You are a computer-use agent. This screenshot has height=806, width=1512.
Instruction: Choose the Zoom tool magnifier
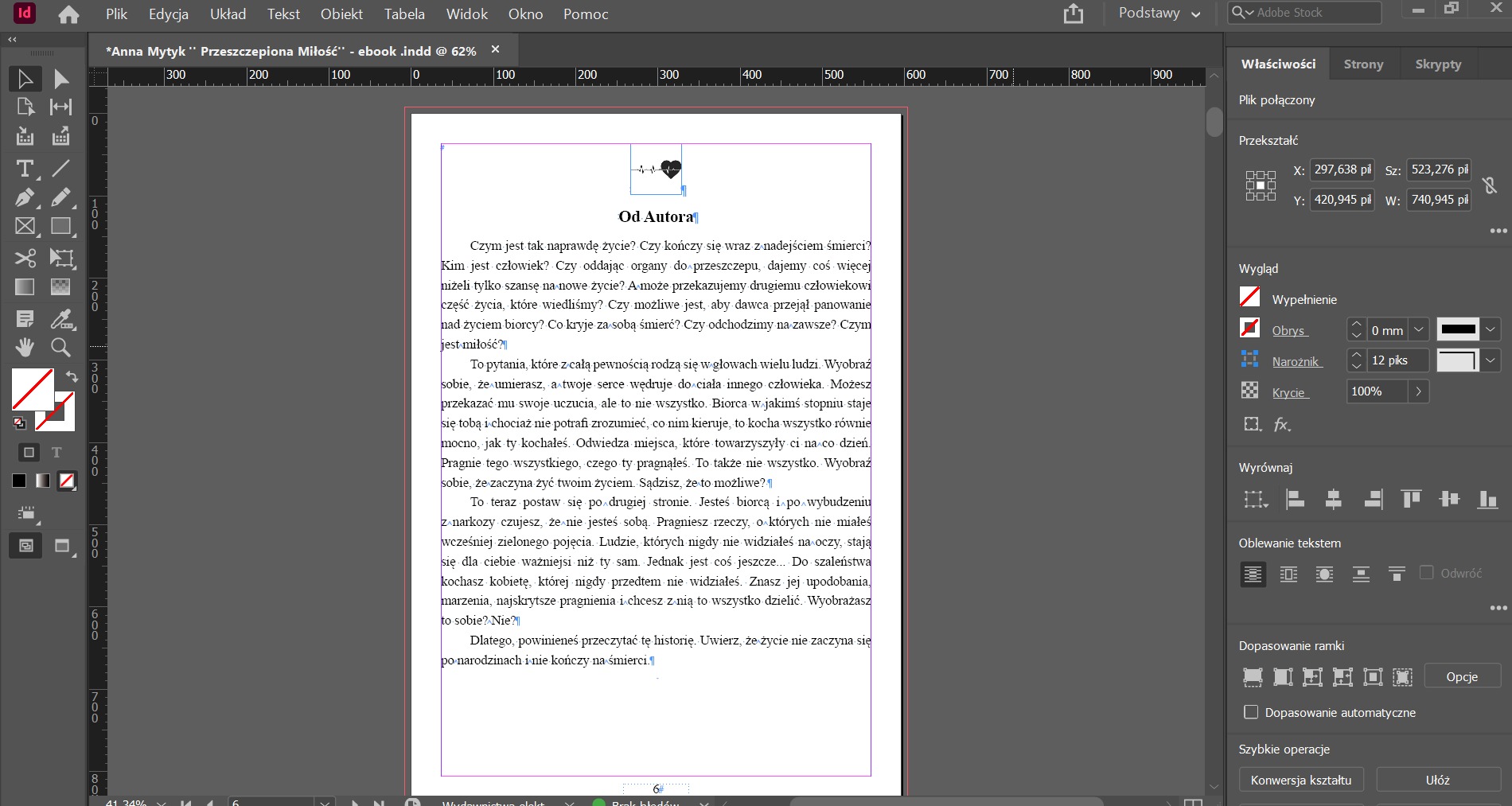[x=60, y=348]
